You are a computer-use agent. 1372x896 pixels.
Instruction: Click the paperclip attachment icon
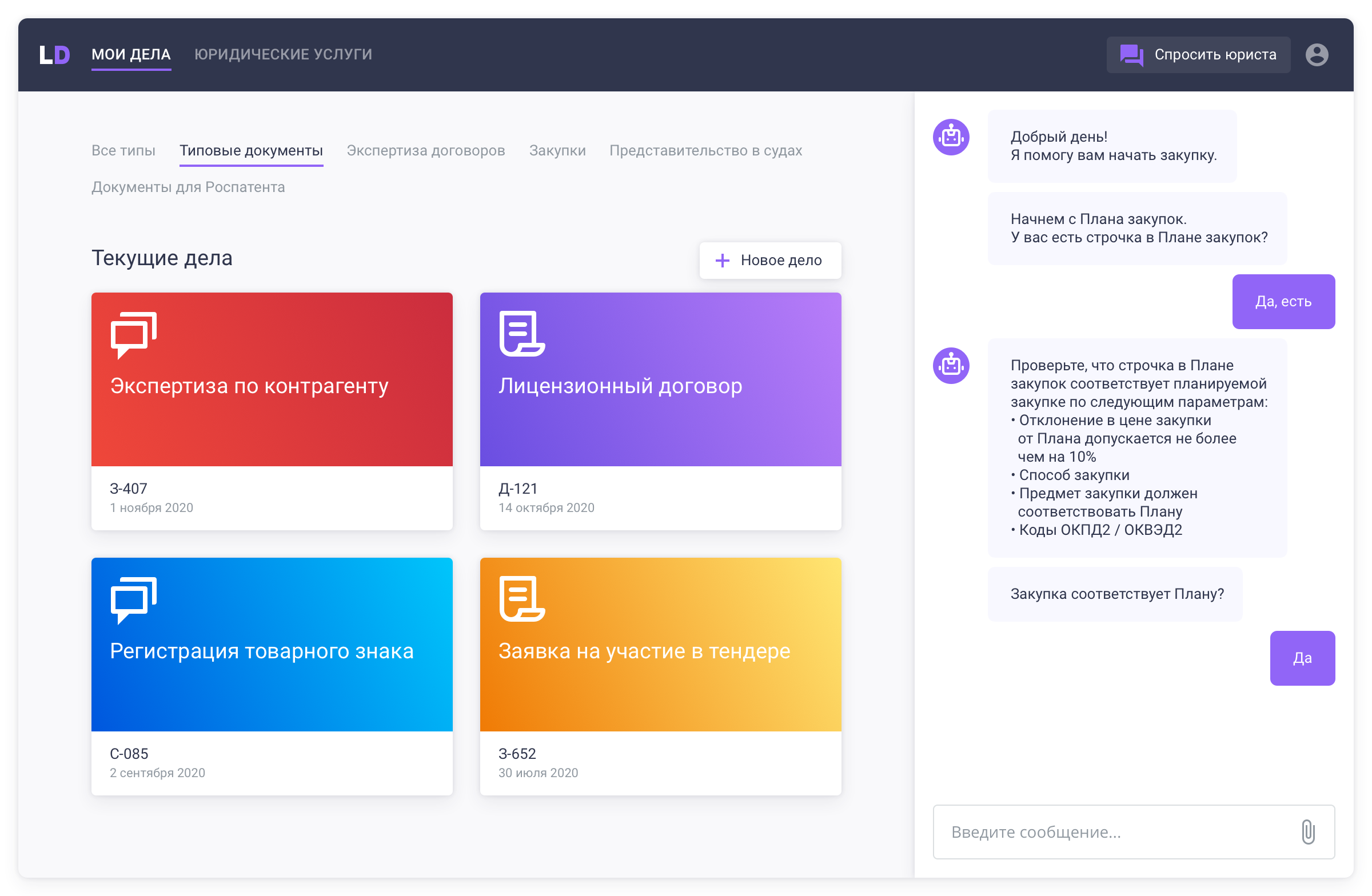tap(1307, 831)
